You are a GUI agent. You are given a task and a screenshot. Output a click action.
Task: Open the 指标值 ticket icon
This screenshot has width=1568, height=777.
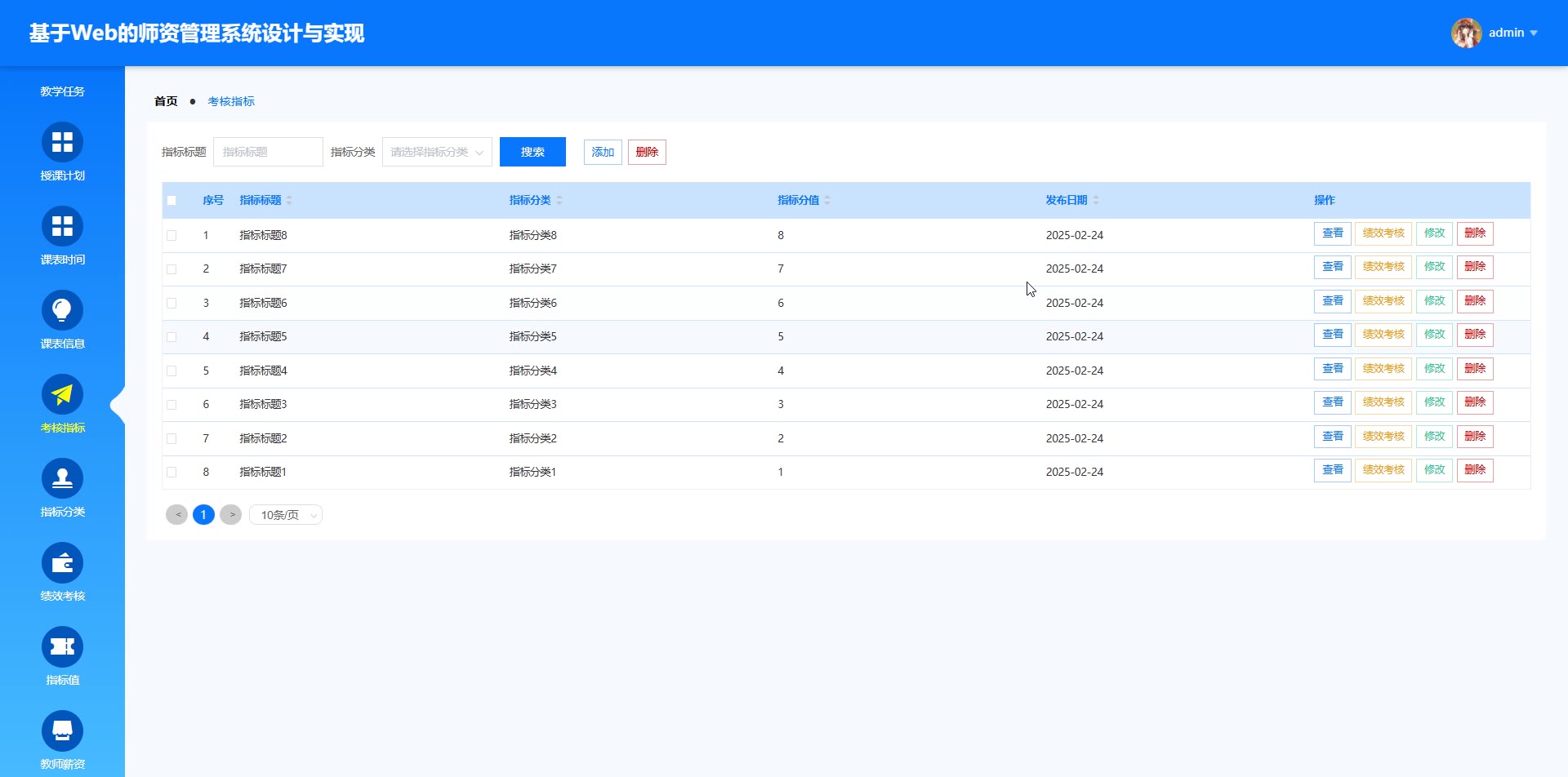pos(62,646)
